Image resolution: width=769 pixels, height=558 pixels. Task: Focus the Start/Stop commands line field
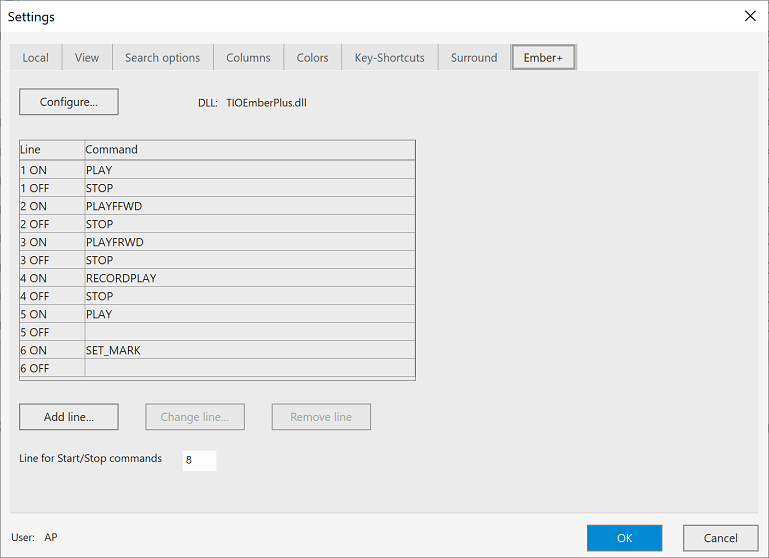click(x=199, y=460)
